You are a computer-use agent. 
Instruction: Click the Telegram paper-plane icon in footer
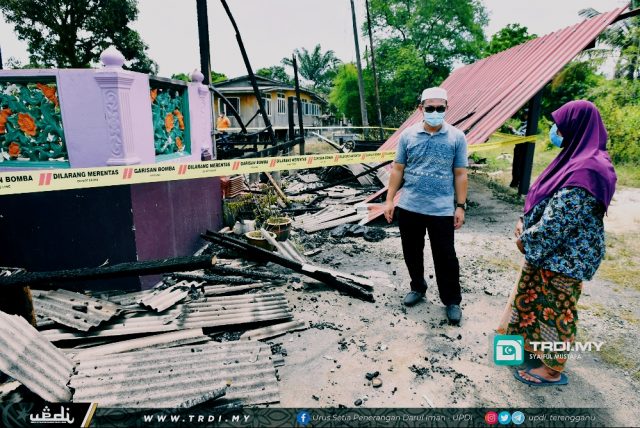[x=518, y=418]
